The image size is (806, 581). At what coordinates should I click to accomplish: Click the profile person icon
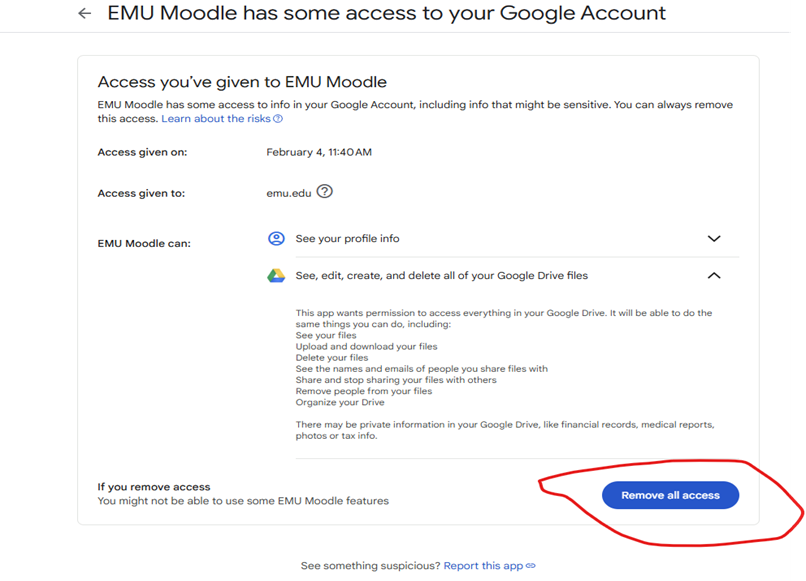click(x=276, y=239)
